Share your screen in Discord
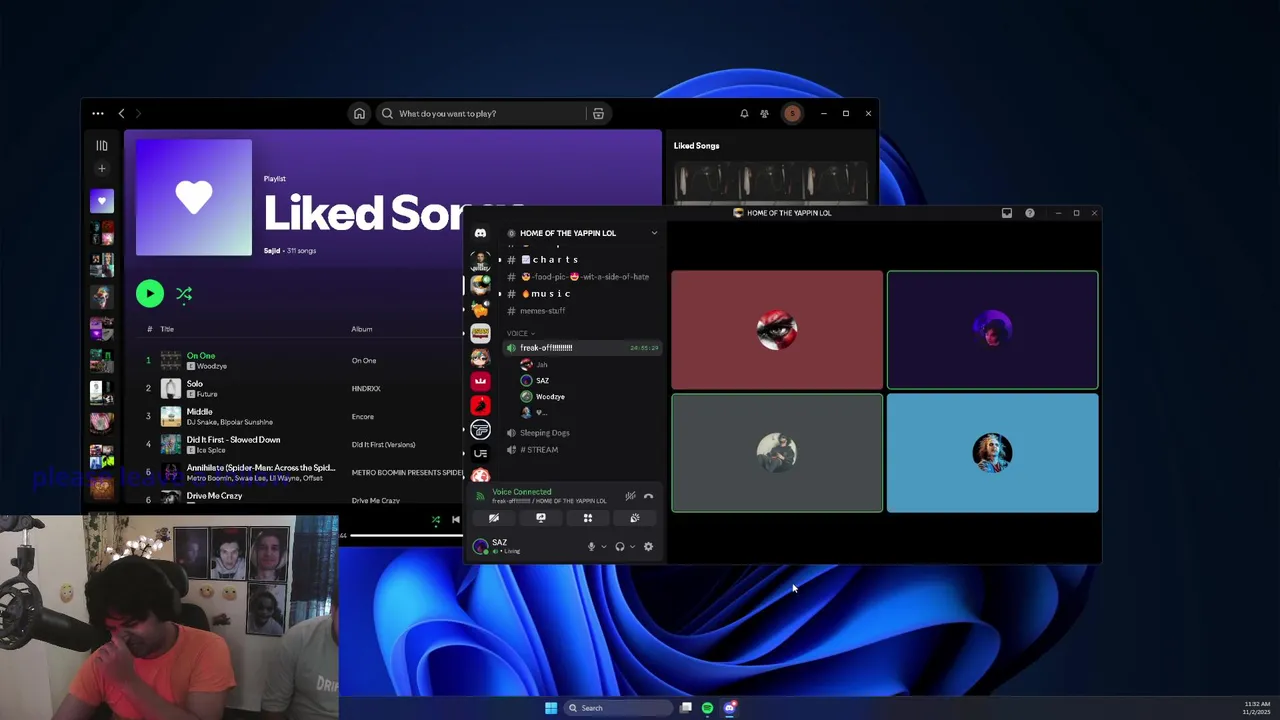Screen dimensions: 1280x720 (x=541, y=518)
